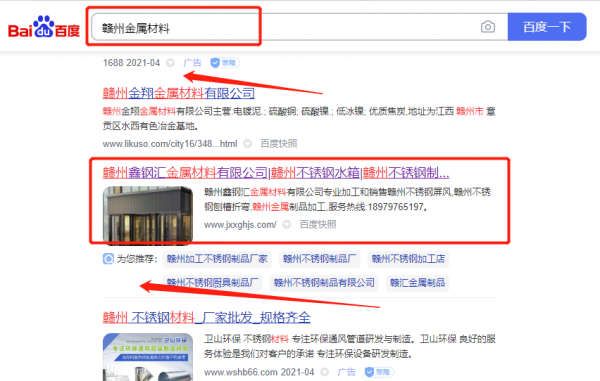The width and height of the screenshot is (600, 381).
Task: Expand dropdown arrow after 1688 2021-04
Action: click(x=171, y=63)
